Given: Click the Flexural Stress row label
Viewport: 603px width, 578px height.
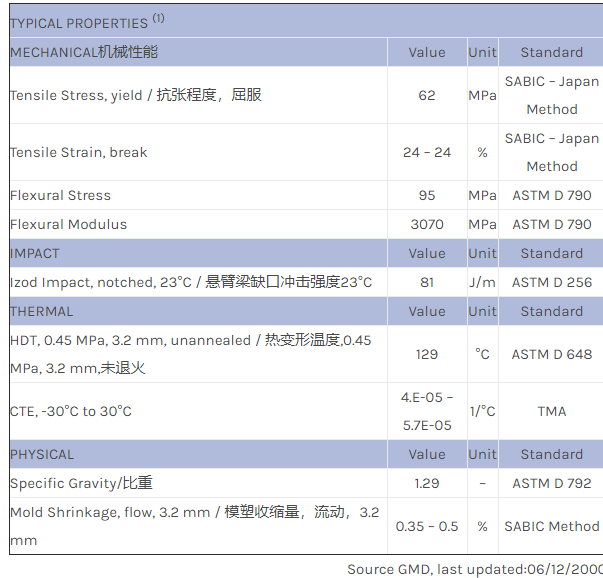Looking at the screenshot, I should pos(60,195).
